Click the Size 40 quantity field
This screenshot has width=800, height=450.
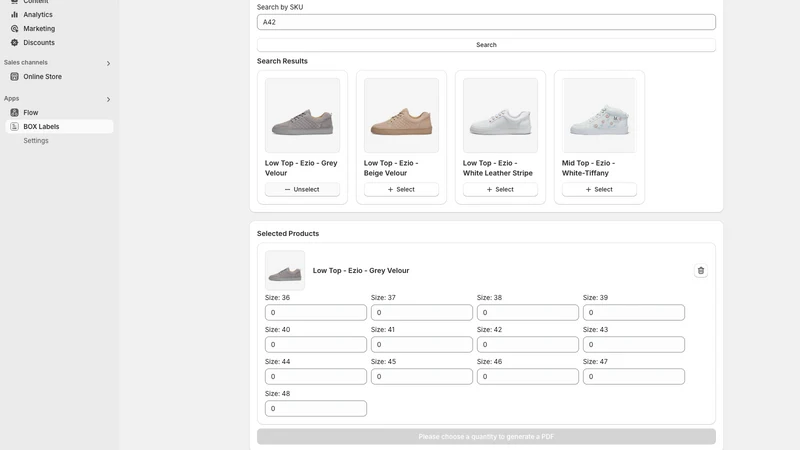click(x=315, y=344)
